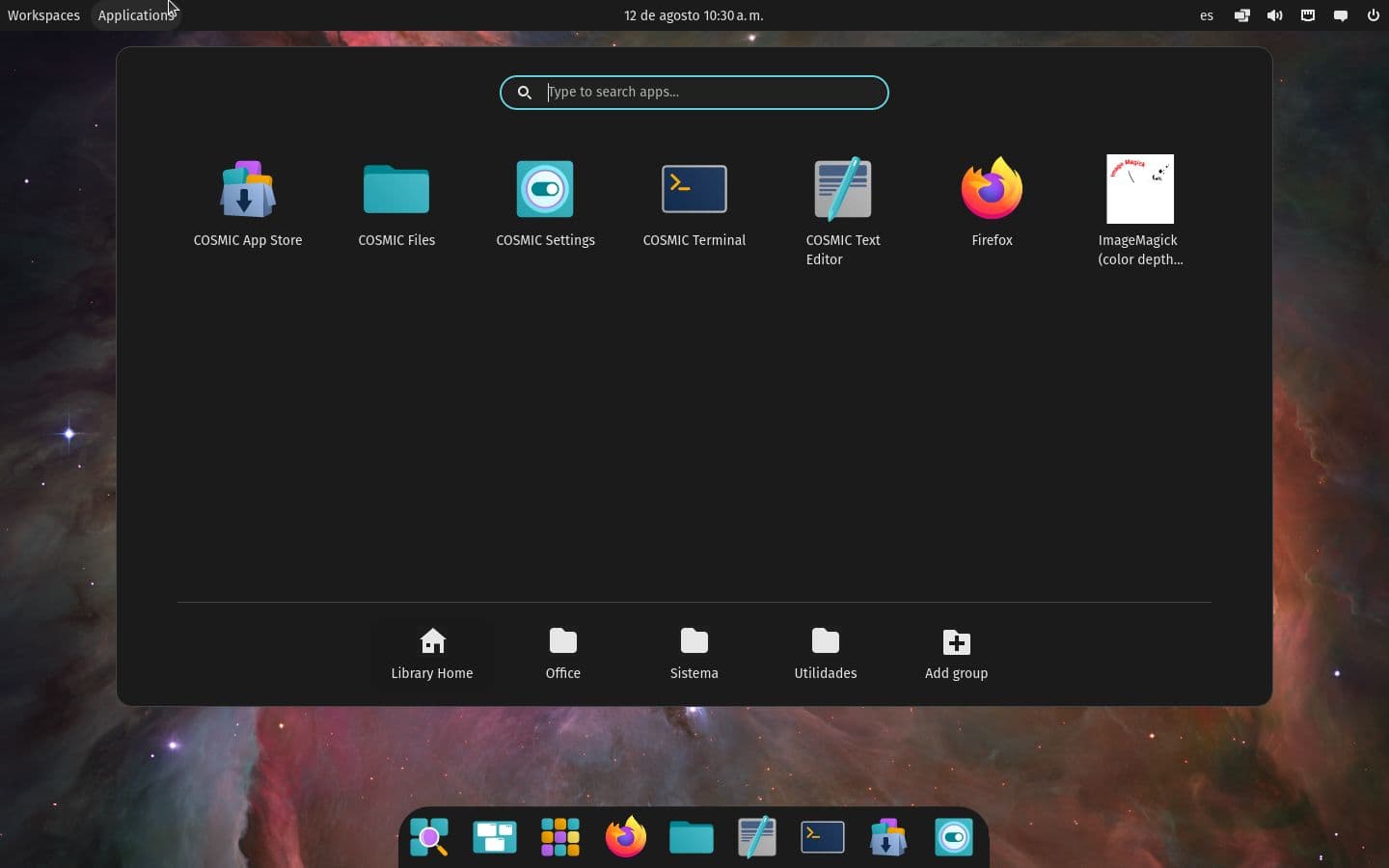
Task: Launch COSMIC Terminal from app grid
Action: click(x=694, y=204)
